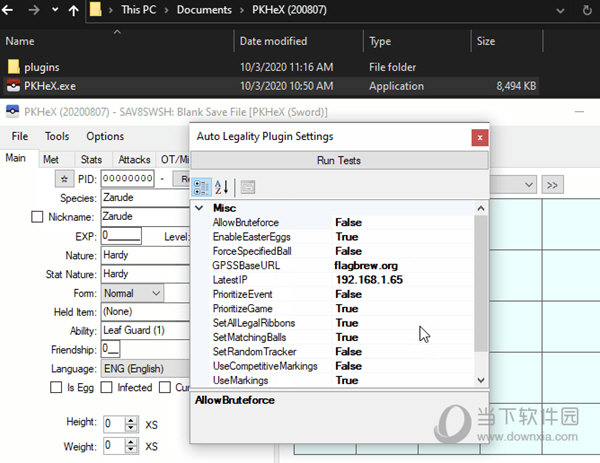Click the Property Pages icon
The height and width of the screenshot is (463, 600).
pyautogui.click(x=248, y=186)
